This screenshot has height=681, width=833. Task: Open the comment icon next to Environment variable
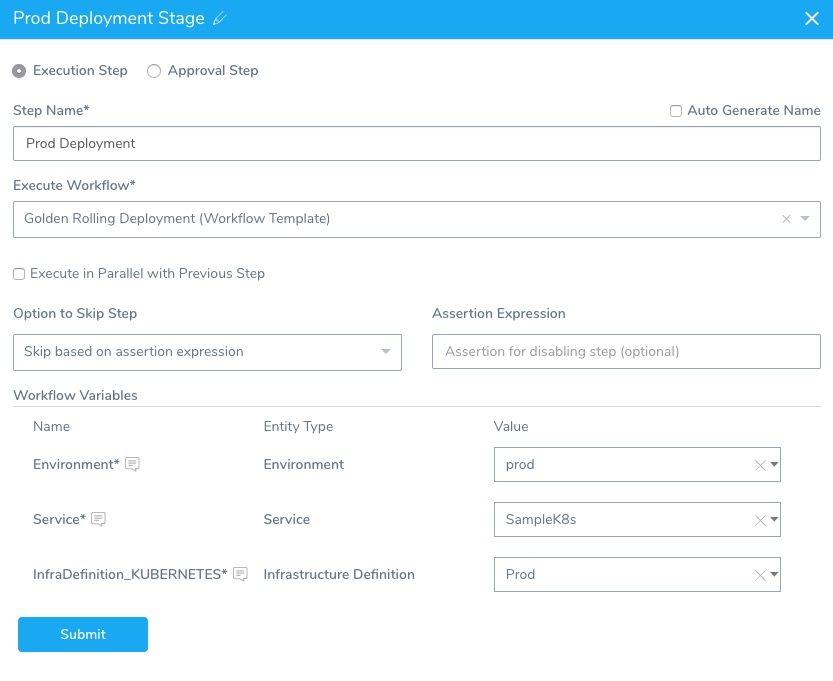[132, 464]
